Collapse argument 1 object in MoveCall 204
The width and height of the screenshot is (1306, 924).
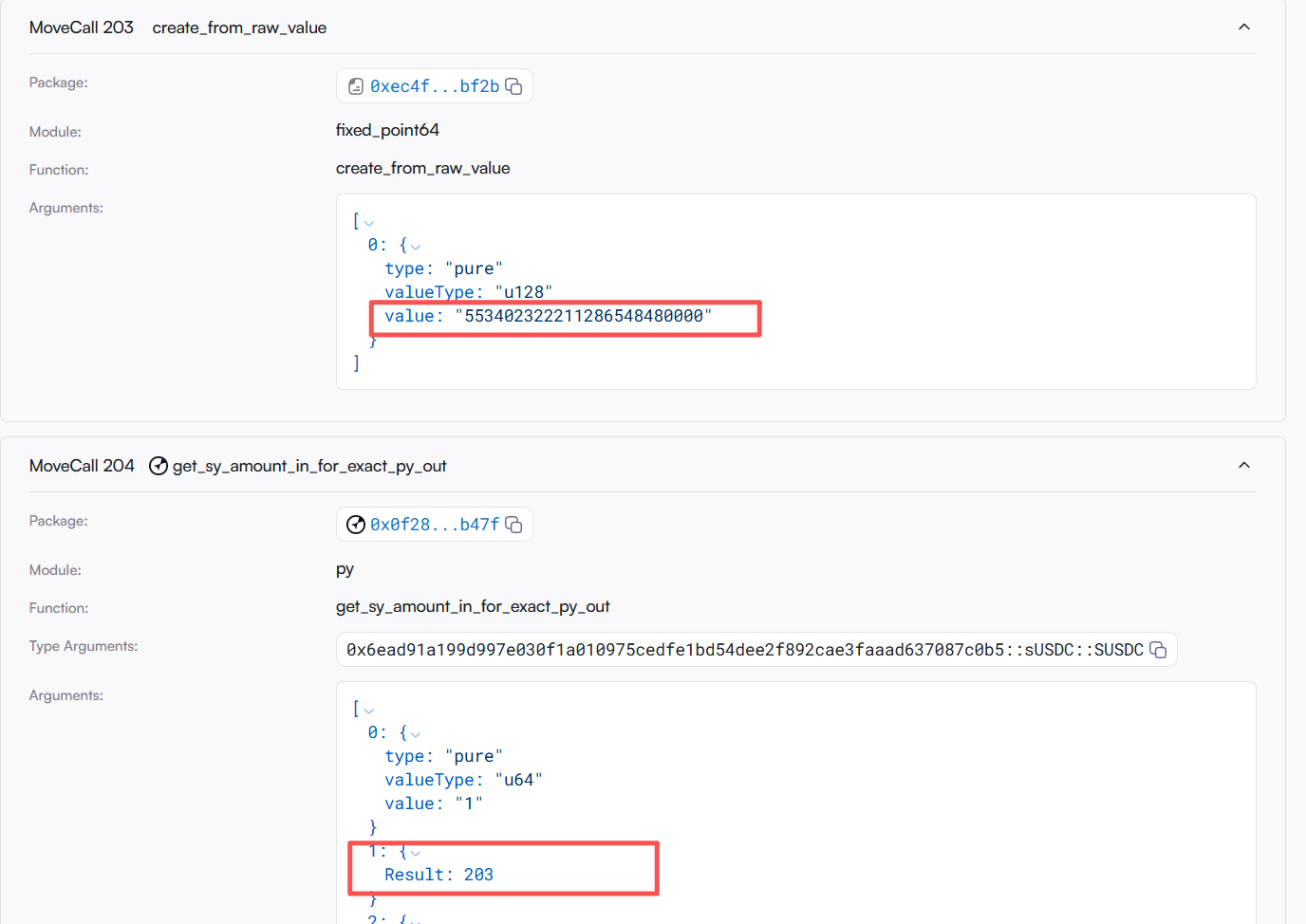(415, 853)
